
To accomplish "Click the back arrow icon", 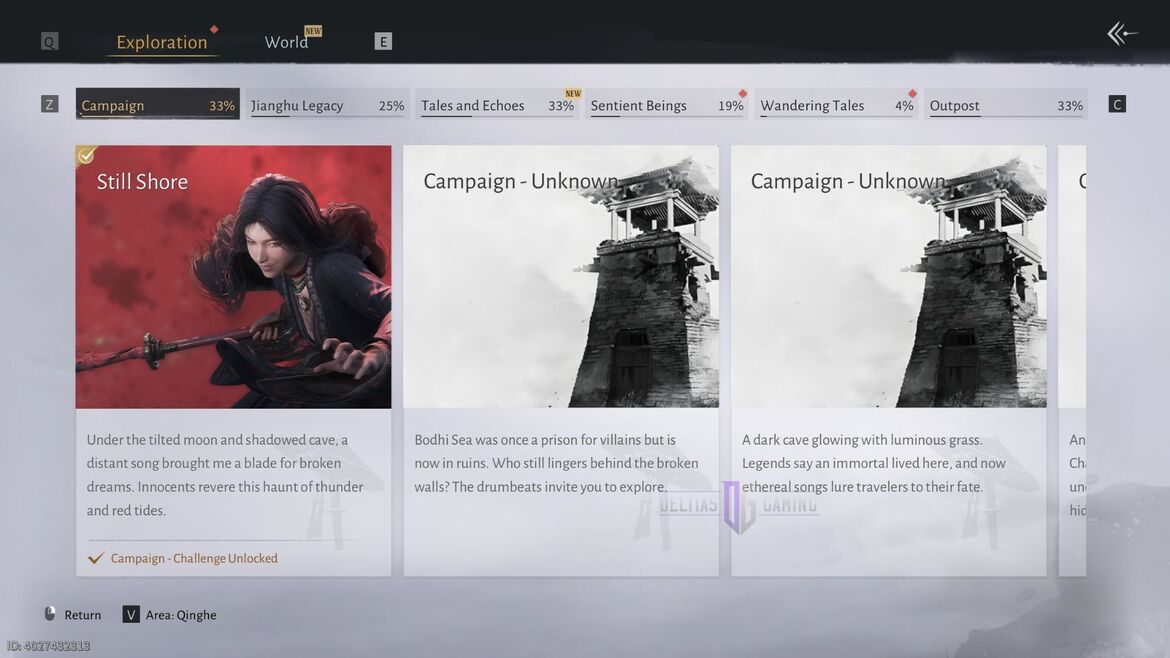I will 1122,34.
